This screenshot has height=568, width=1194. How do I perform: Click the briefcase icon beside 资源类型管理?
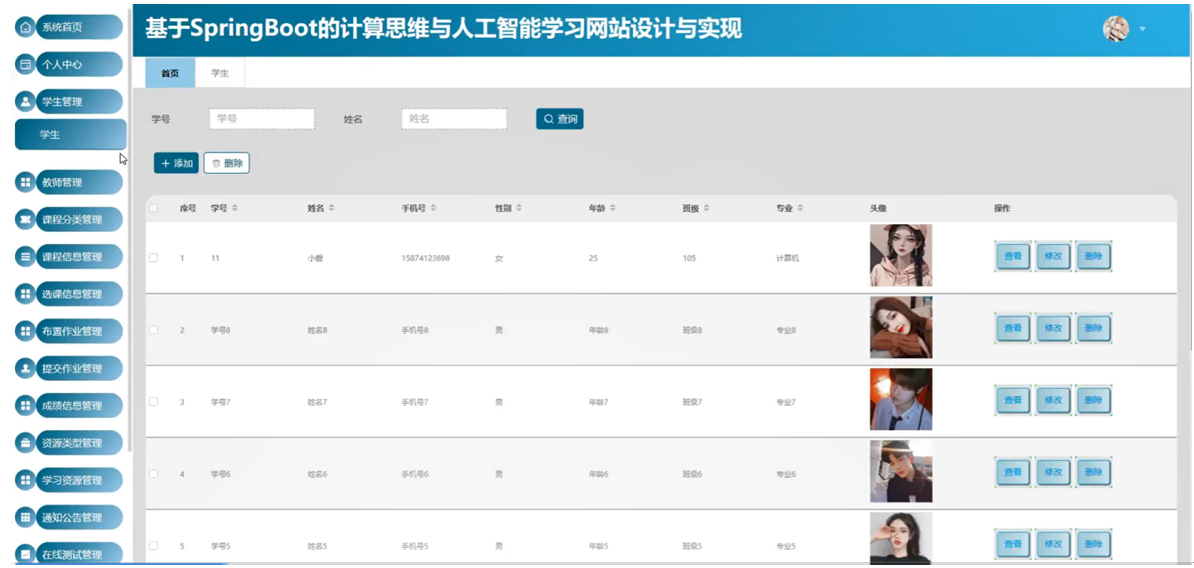pos(25,443)
